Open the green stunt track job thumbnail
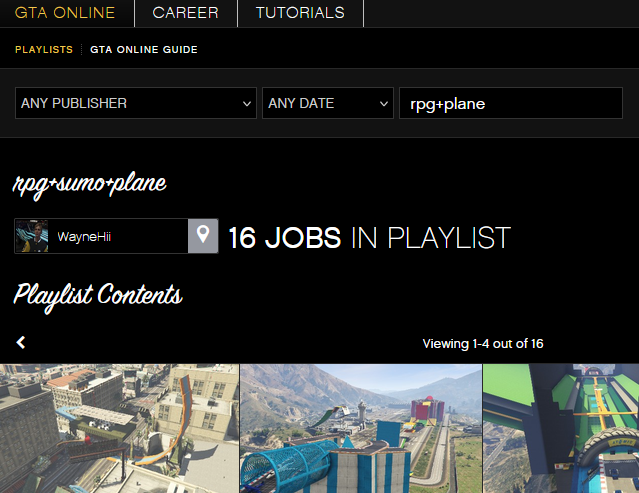639x493 pixels. point(561,429)
